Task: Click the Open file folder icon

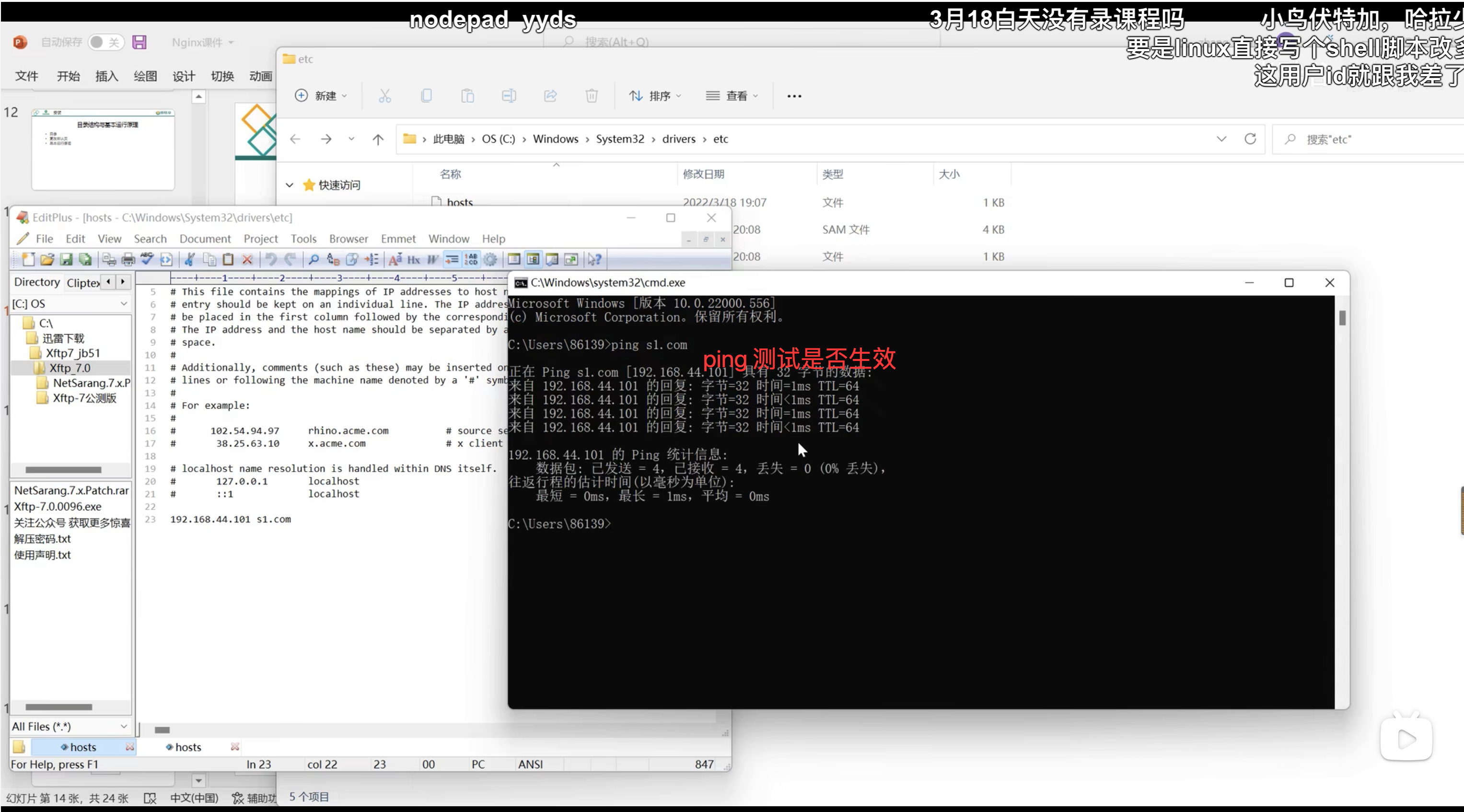Action: click(47, 260)
